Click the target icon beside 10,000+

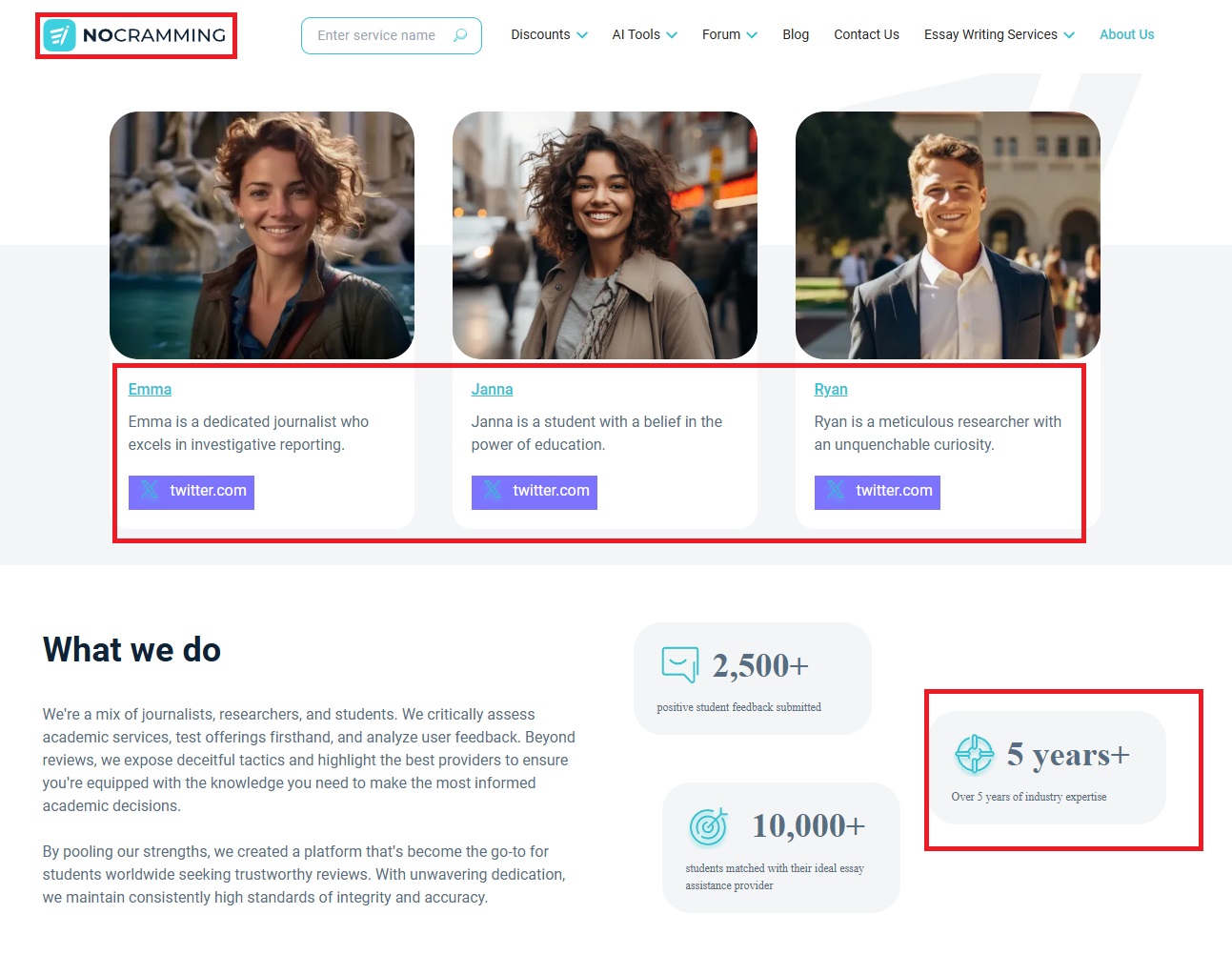[x=708, y=826]
